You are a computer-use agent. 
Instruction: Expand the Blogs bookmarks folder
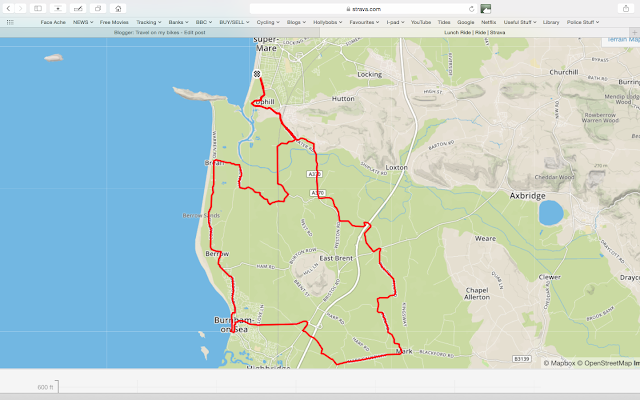point(296,22)
